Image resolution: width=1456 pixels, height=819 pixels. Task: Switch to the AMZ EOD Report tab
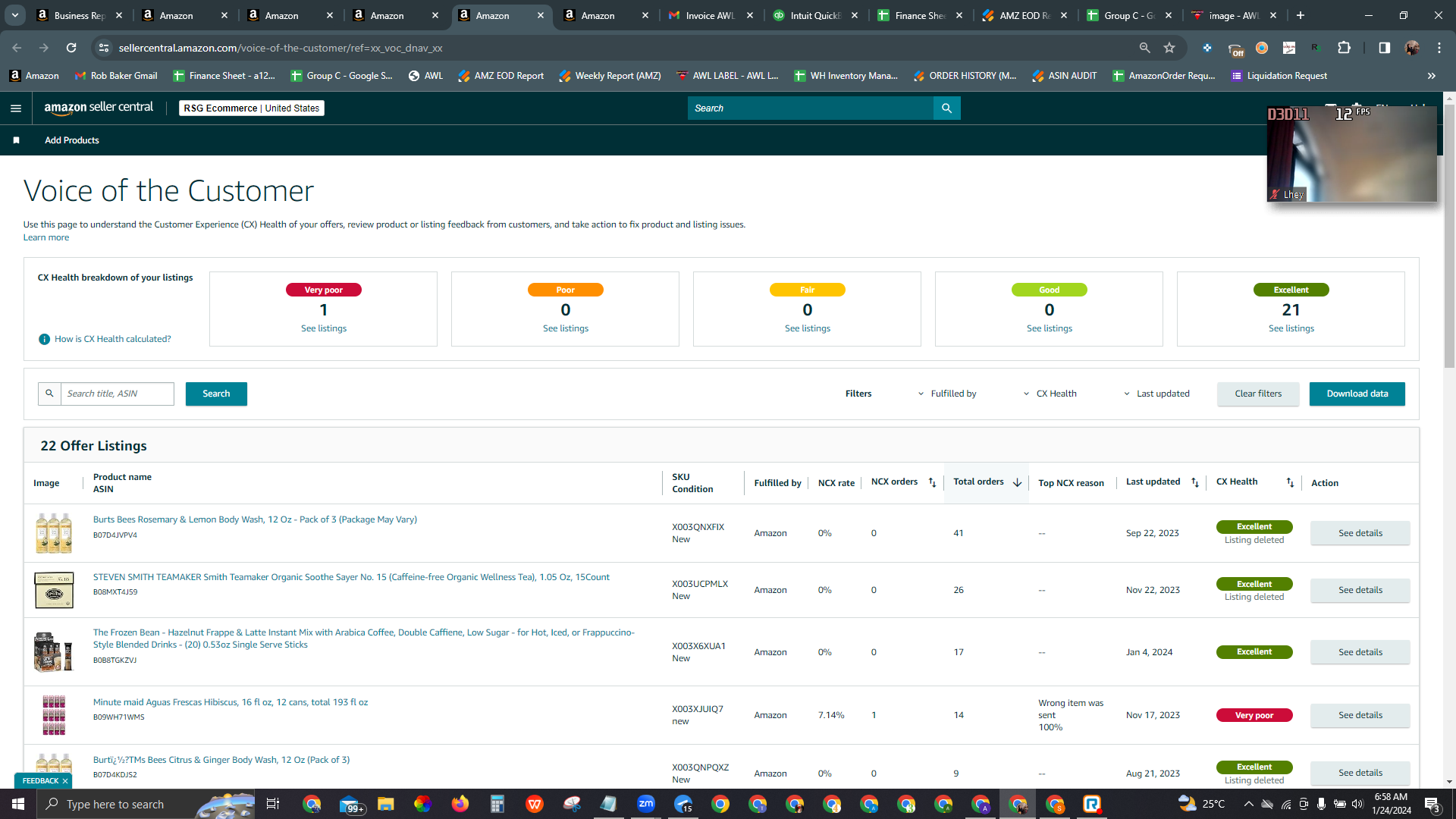(x=1026, y=15)
